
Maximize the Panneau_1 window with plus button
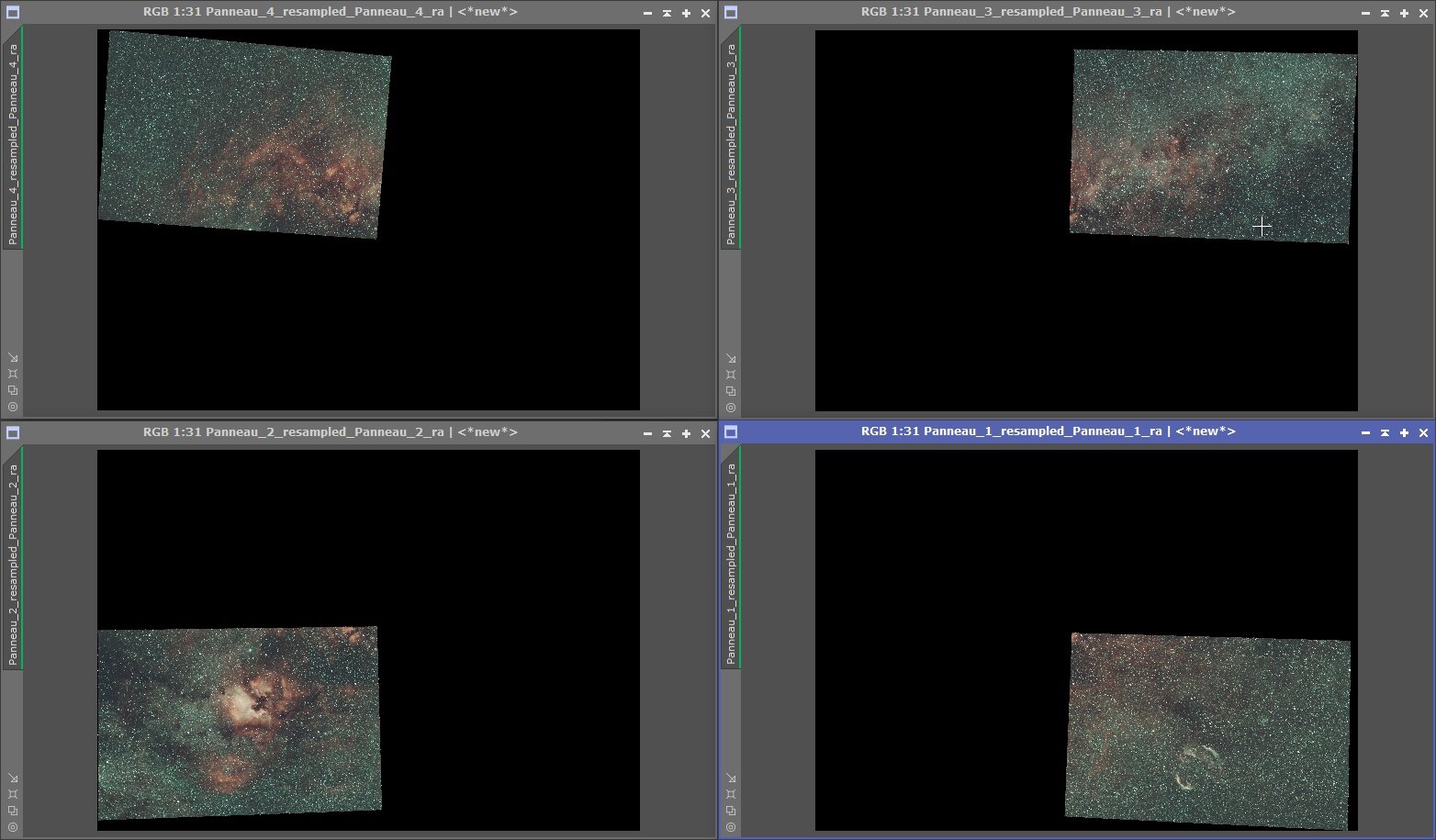(1404, 432)
